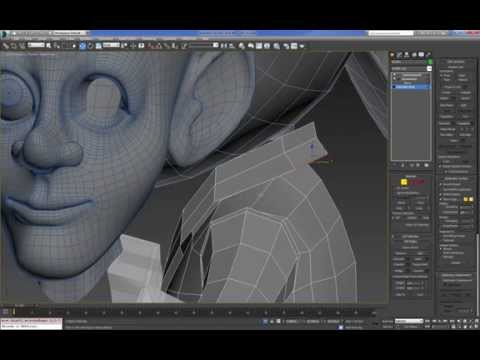Image resolution: width=480 pixels, height=360 pixels.
Task: Click Maximize Viewport Toggle icon bottom right
Action: (476, 327)
